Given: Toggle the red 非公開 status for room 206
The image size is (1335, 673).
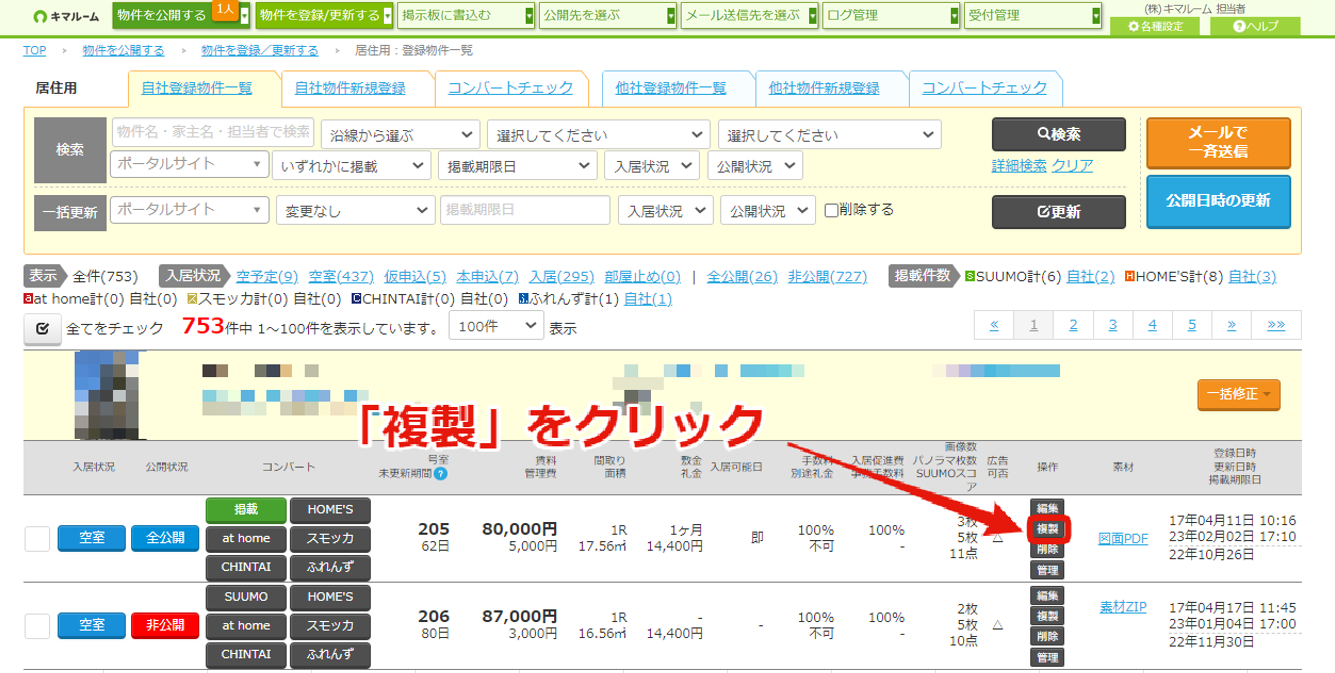Looking at the screenshot, I should (165, 625).
